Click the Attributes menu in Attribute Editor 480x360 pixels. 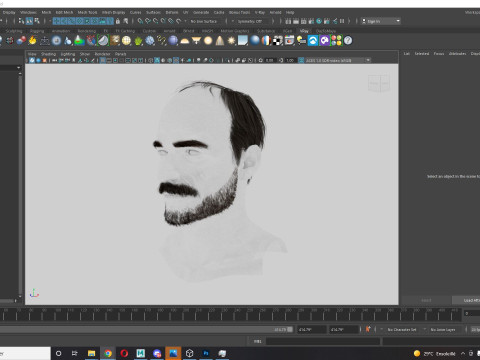[x=457, y=54]
